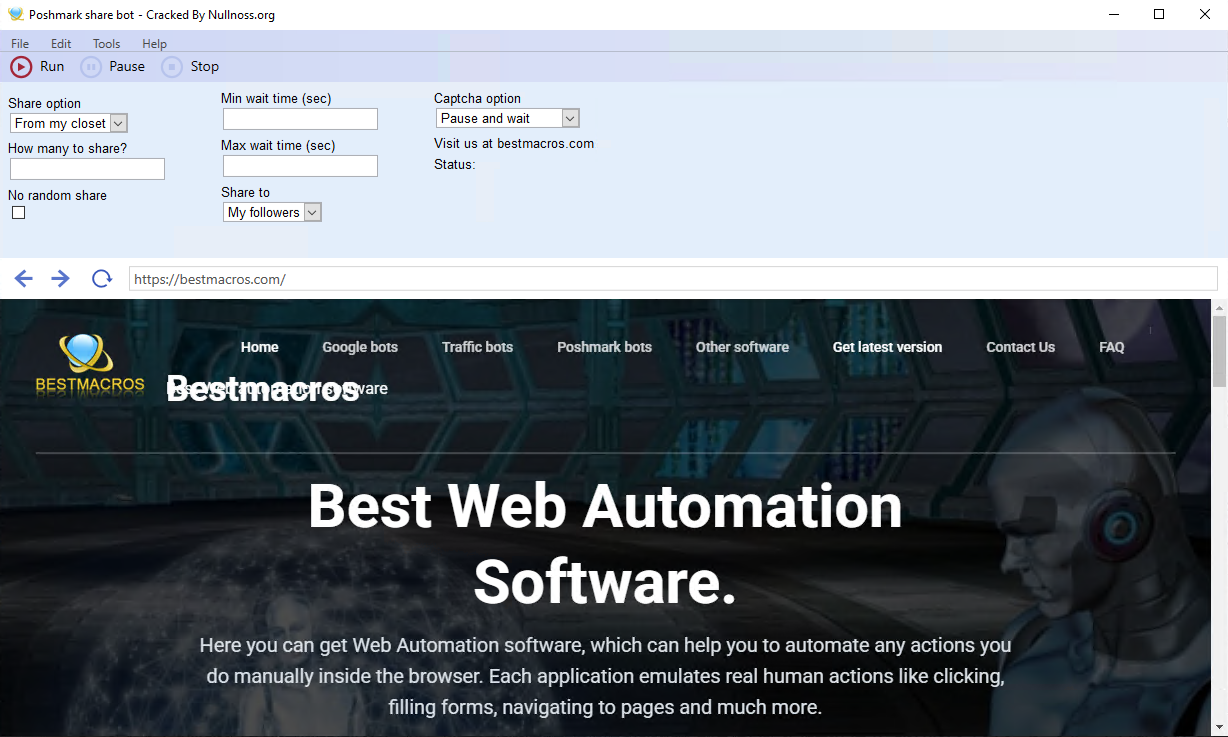Go to the Home page link

pyautogui.click(x=260, y=347)
